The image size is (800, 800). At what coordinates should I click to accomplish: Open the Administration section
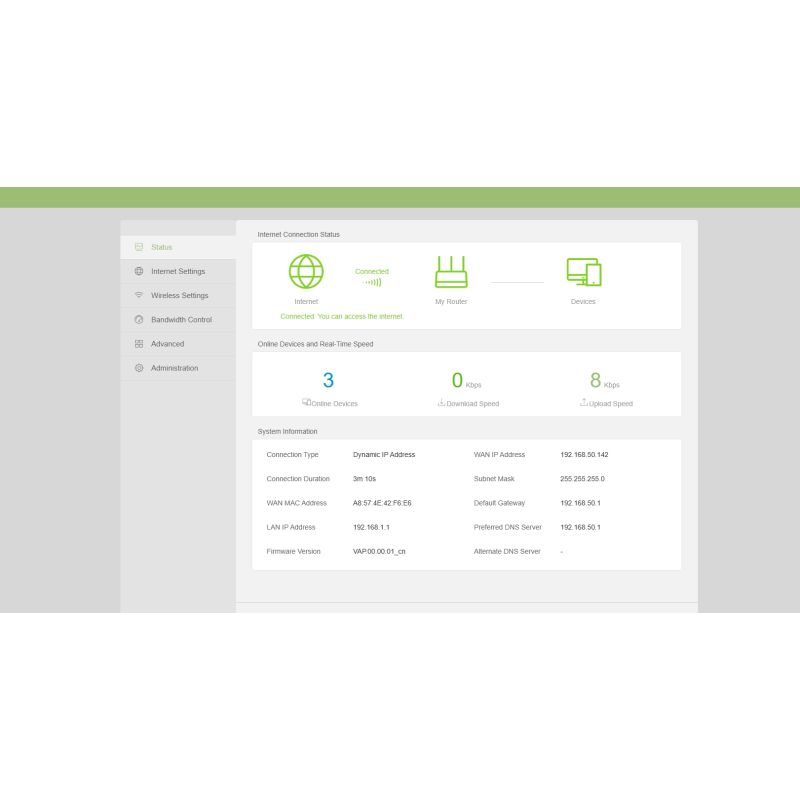[x=175, y=368]
